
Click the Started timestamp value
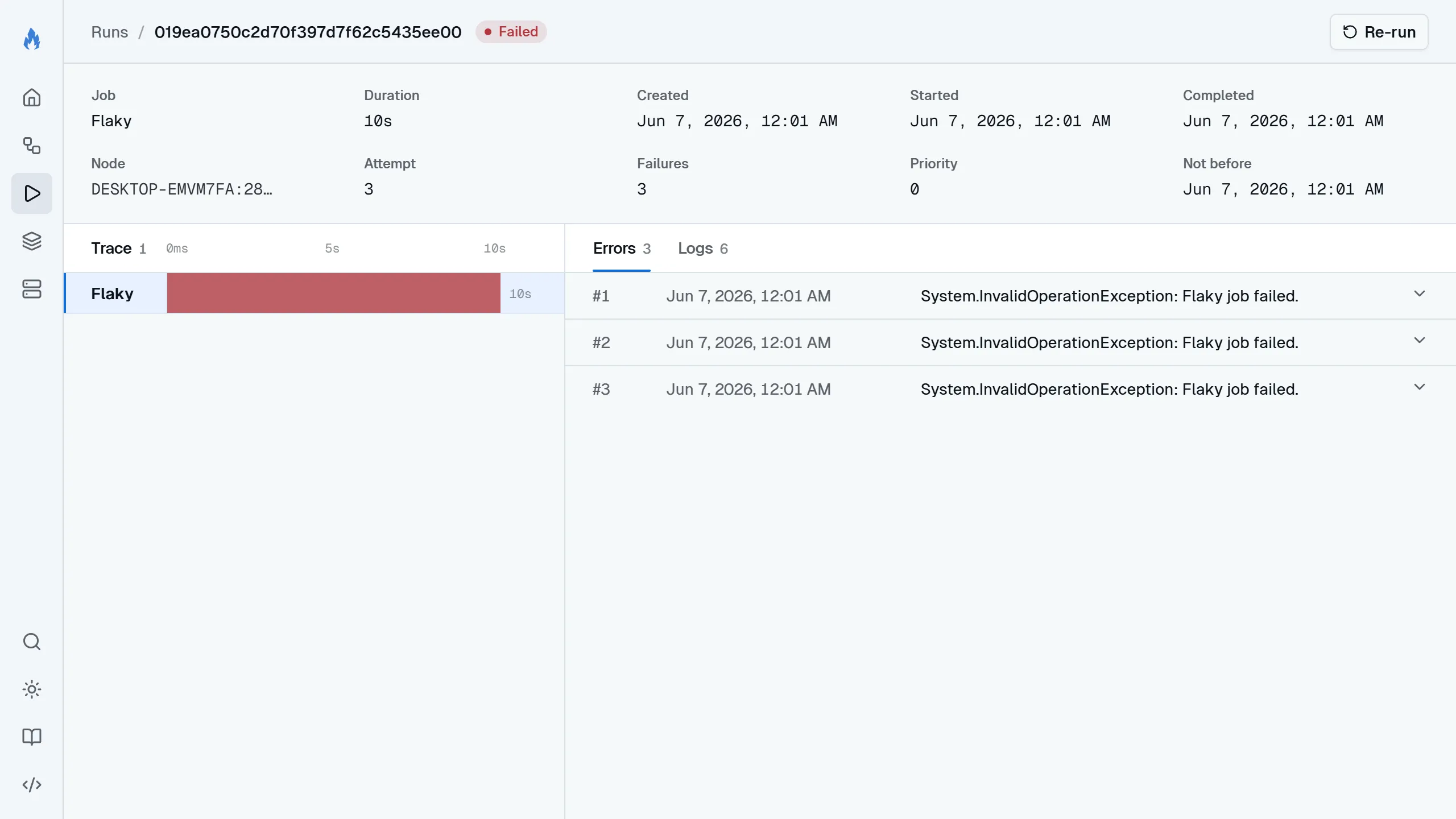point(1010,121)
